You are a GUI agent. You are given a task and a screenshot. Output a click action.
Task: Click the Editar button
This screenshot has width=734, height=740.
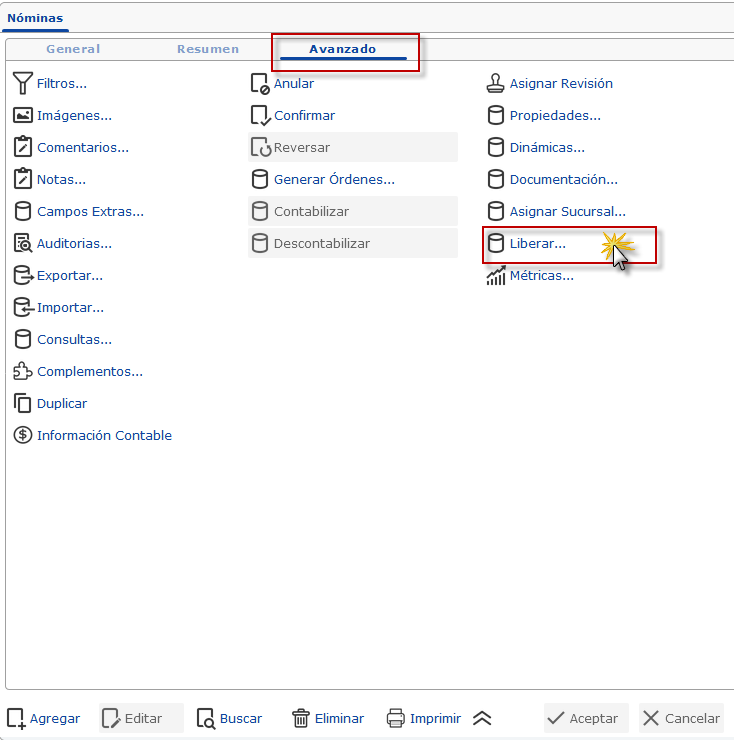click(x=141, y=718)
